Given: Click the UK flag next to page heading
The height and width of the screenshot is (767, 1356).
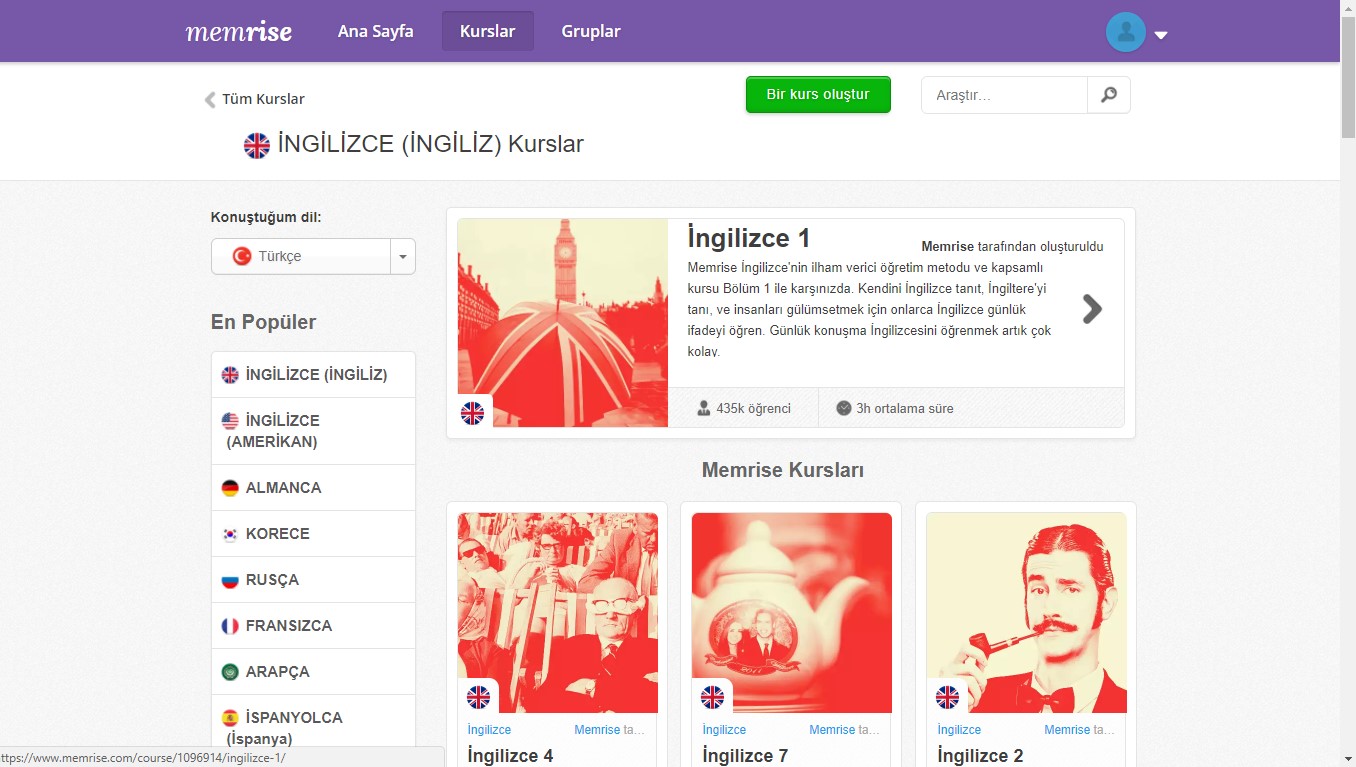Looking at the screenshot, I should pos(257,145).
